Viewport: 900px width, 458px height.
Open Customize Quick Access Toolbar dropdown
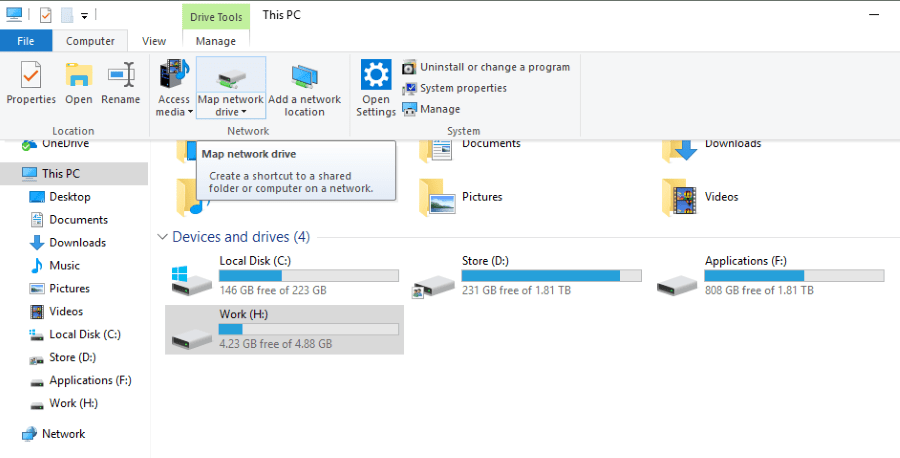coord(84,16)
